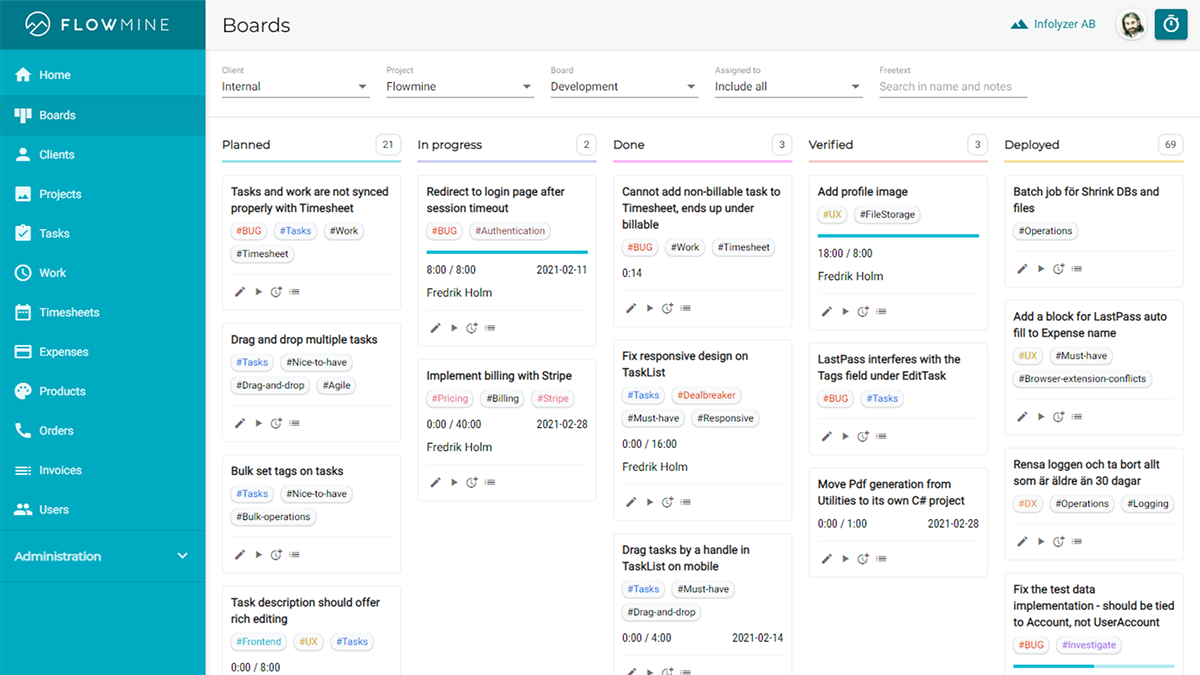Expand the Administration section
The width and height of the screenshot is (1200, 675).
pos(102,556)
